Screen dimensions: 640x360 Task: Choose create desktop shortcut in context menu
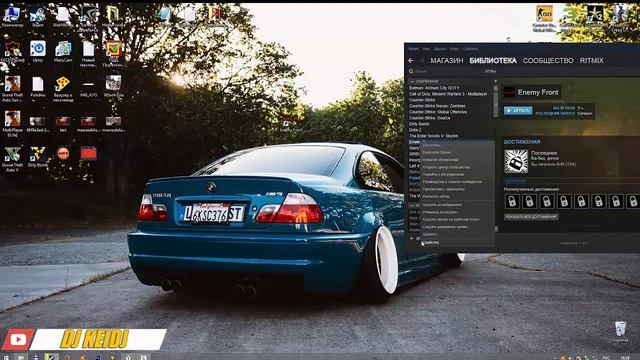click(457, 219)
